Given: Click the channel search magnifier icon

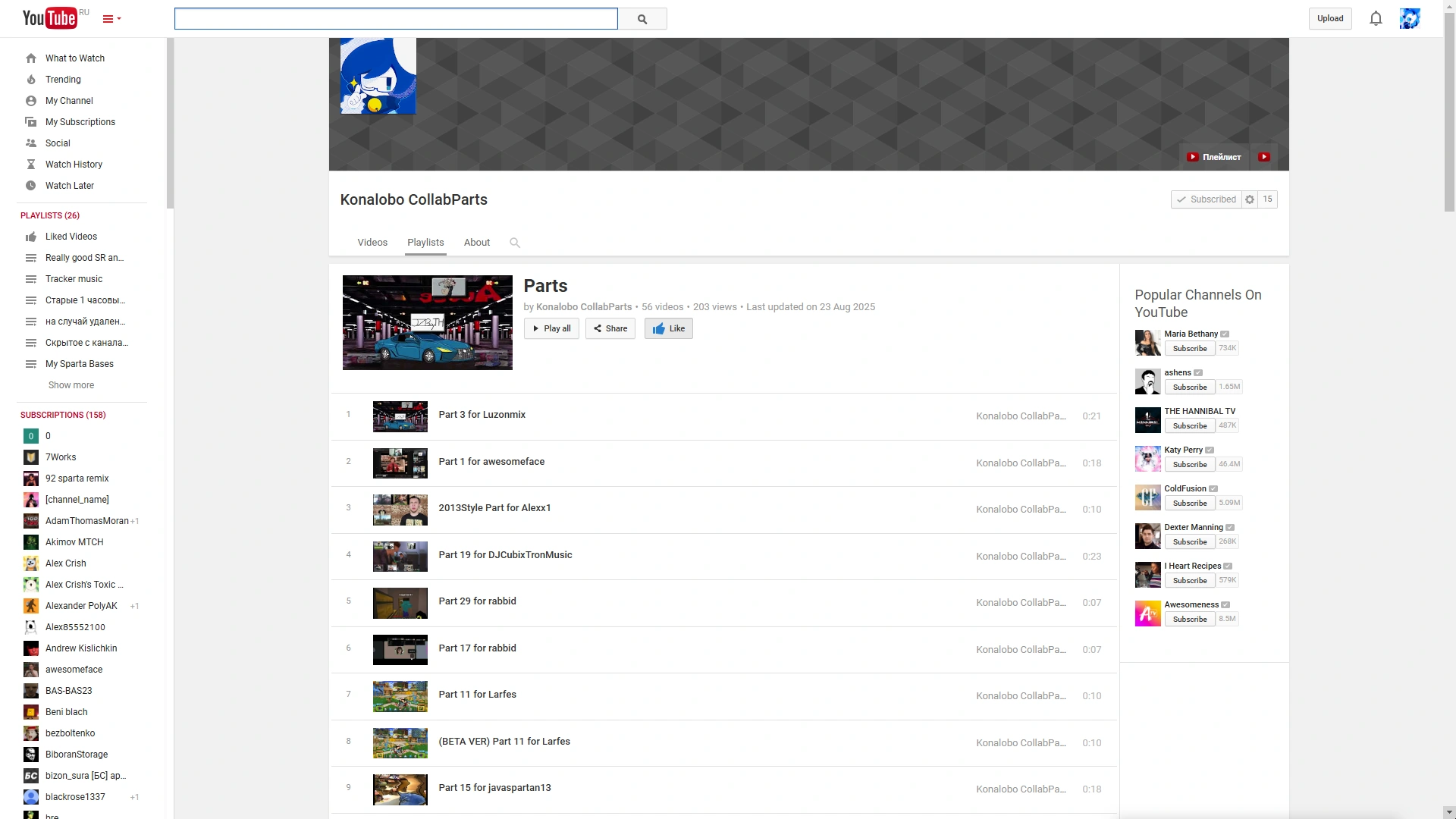Looking at the screenshot, I should (x=515, y=243).
